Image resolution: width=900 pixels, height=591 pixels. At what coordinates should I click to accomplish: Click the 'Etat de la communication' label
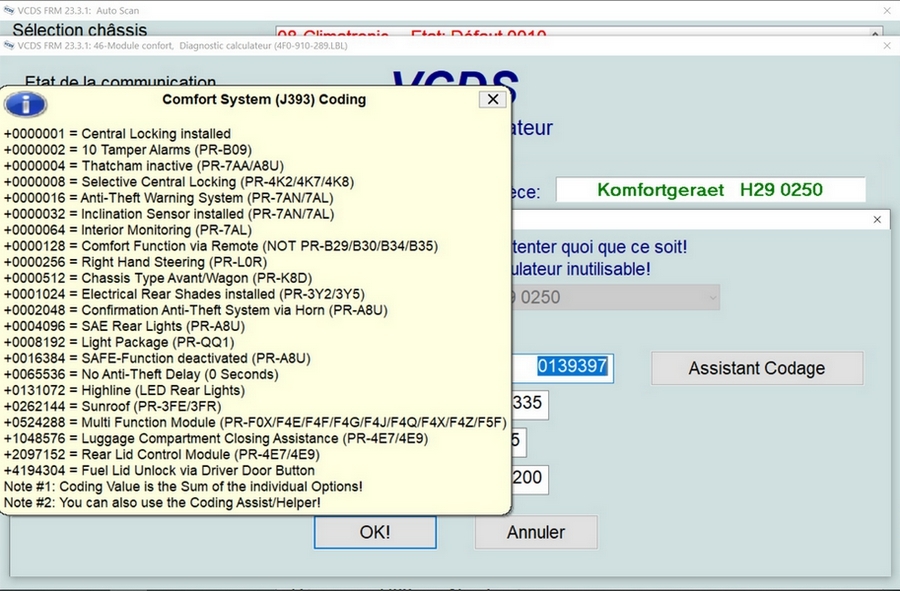click(x=121, y=81)
